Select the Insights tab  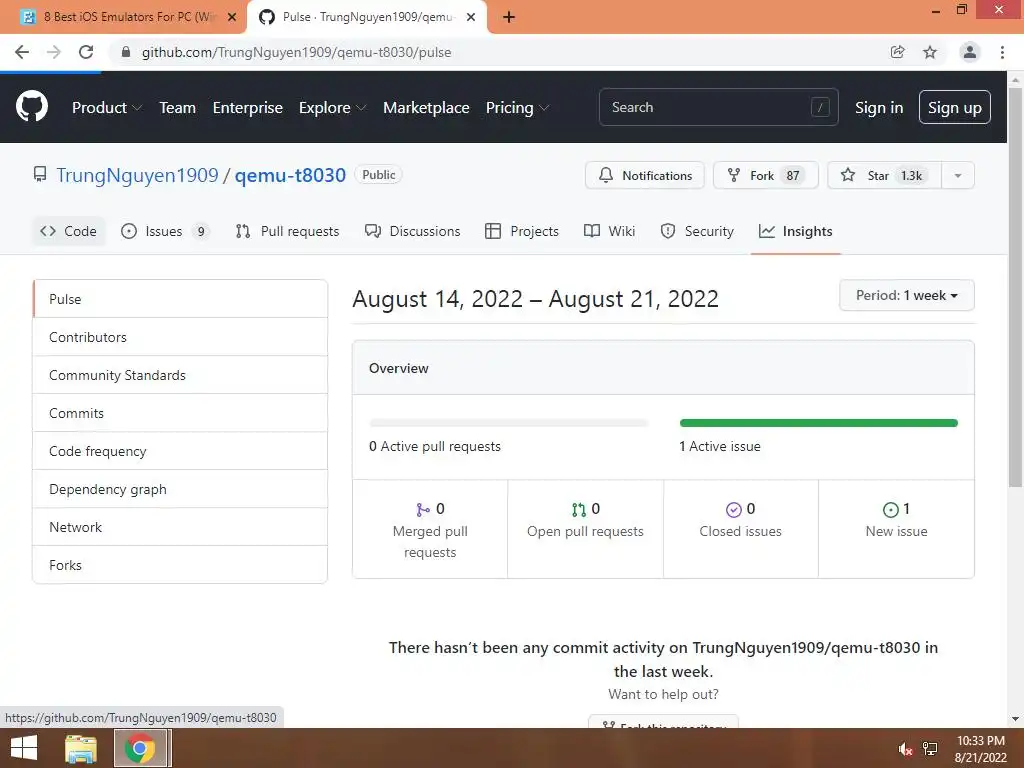(795, 231)
